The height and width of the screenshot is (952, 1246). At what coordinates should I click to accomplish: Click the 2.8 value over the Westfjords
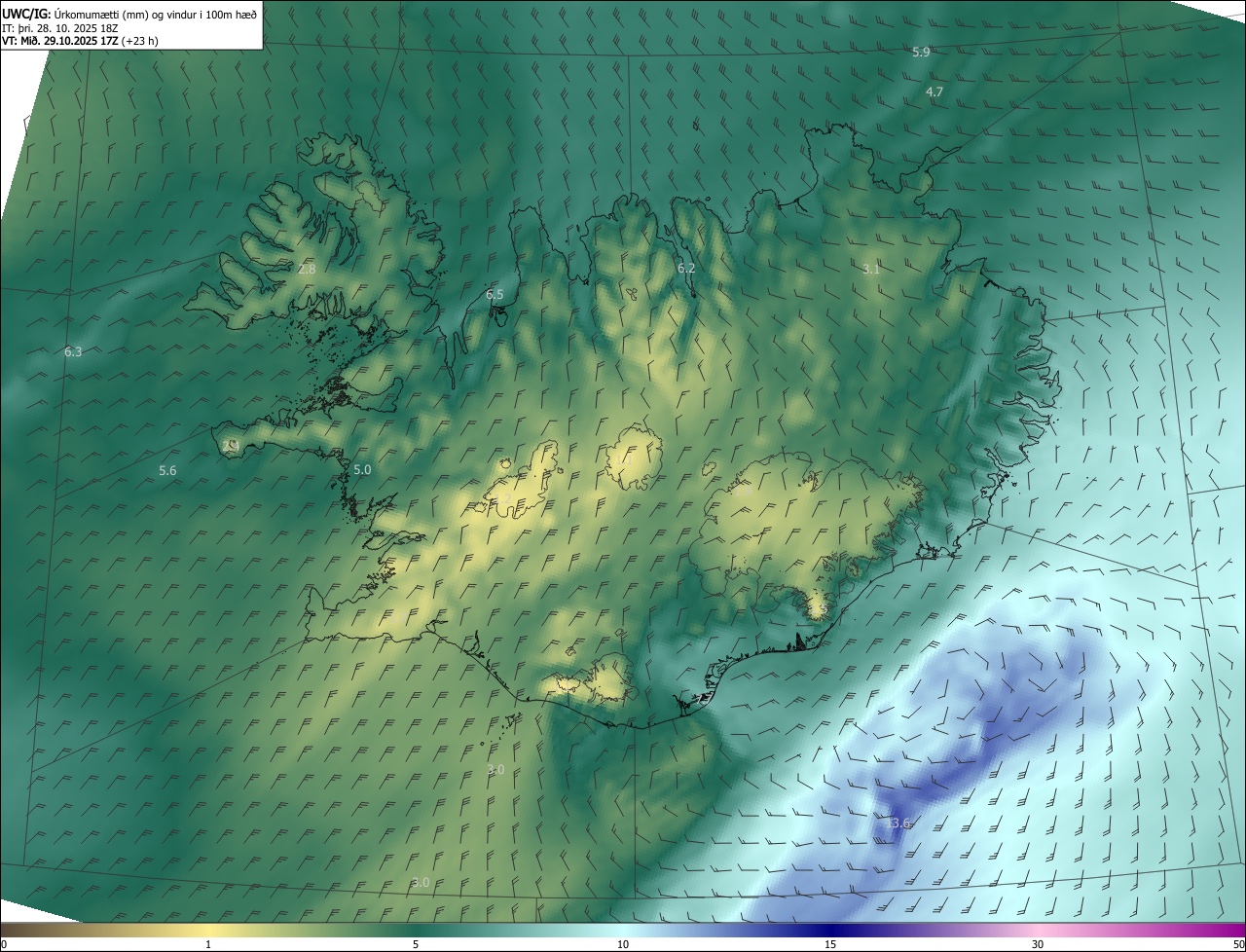[307, 269]
